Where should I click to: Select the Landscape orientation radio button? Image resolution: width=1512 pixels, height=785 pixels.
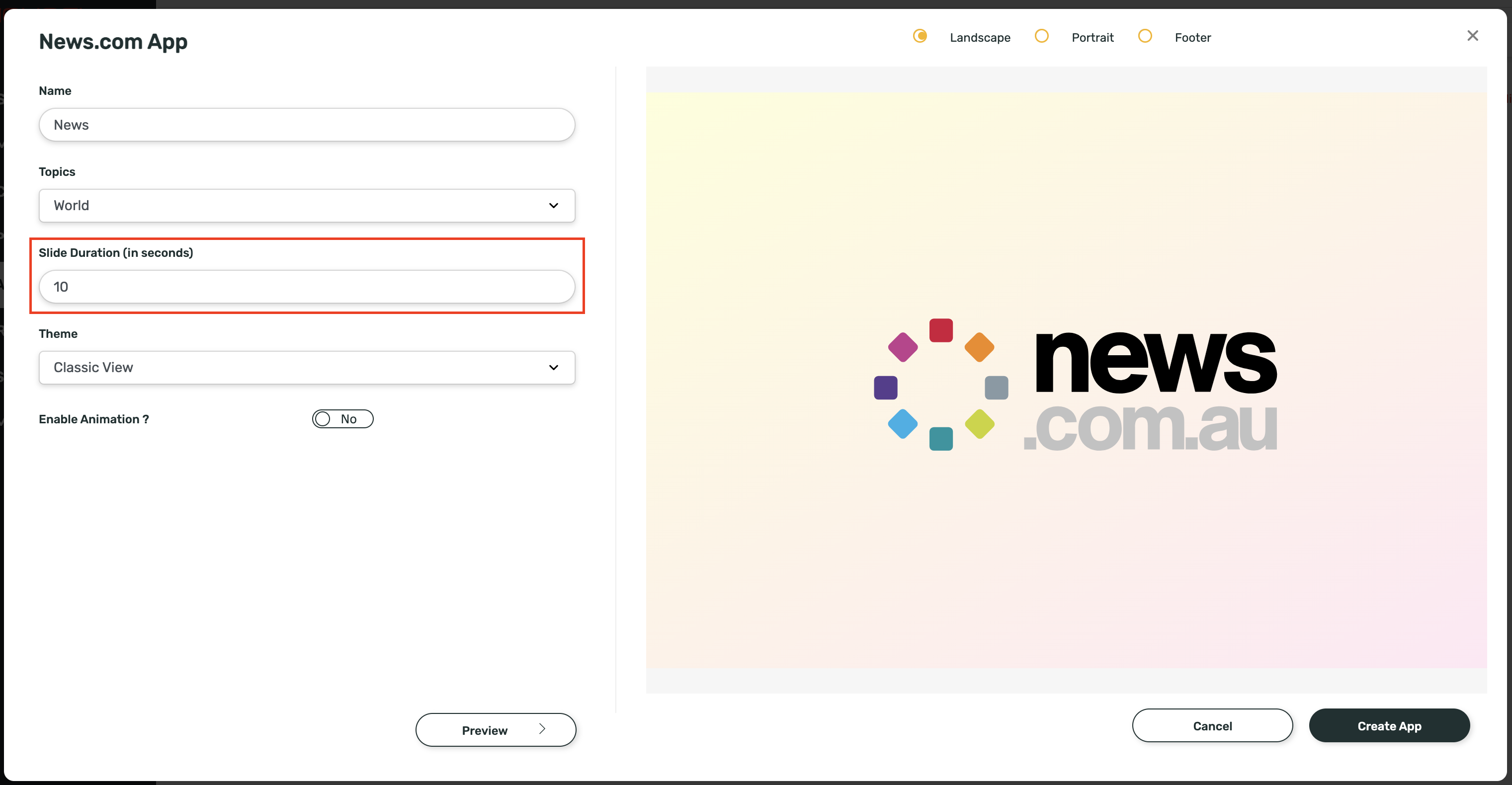click(x=920, y=36)
